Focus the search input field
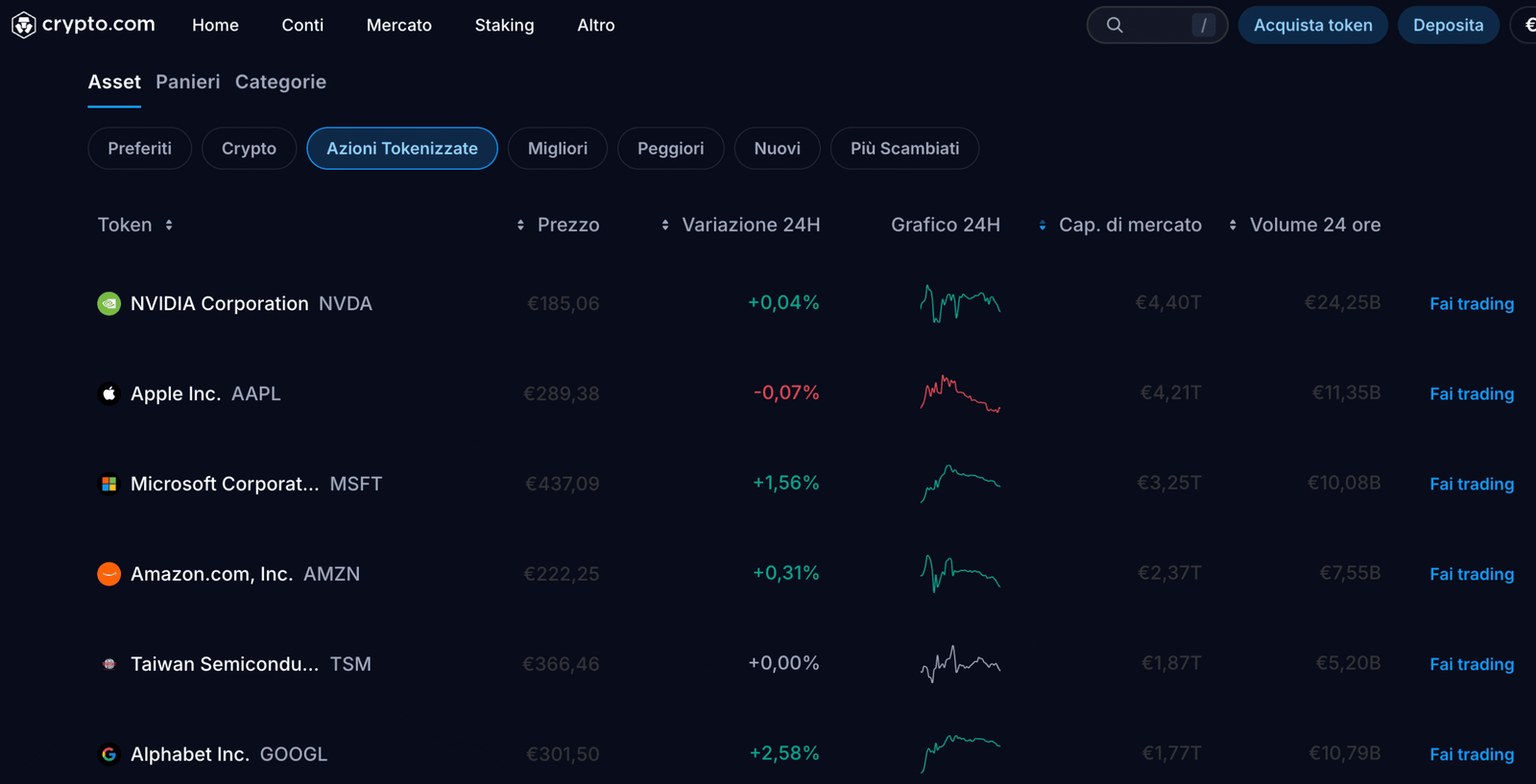1536x784 pixels. [1157, 25]
